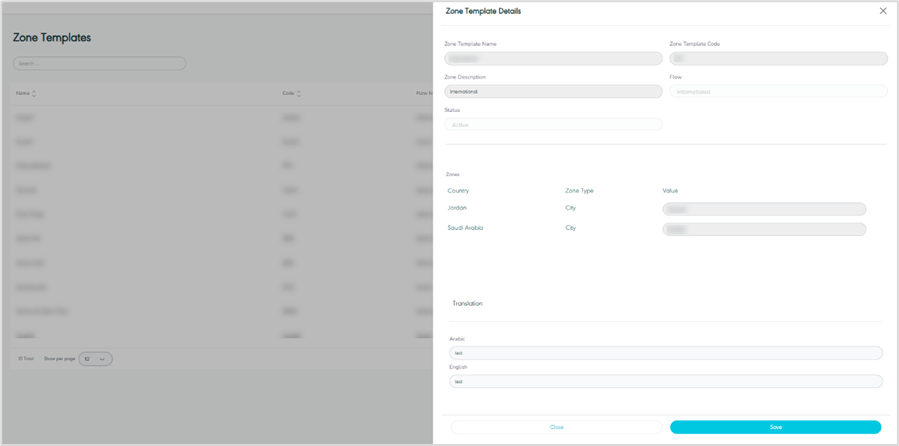Open the Status dropdown showing Active
Screen dimensions: 899x446
553,125
